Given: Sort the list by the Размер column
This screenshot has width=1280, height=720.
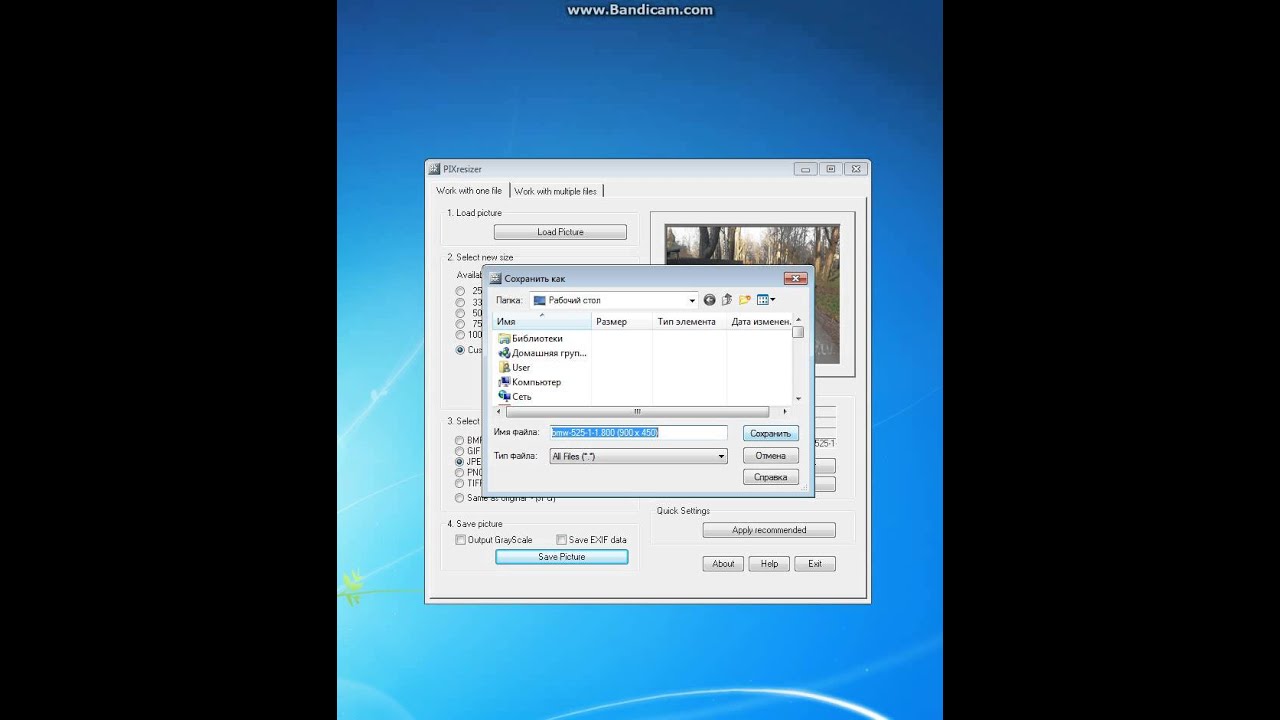Looking at the screenshot, I should [622, 322].
